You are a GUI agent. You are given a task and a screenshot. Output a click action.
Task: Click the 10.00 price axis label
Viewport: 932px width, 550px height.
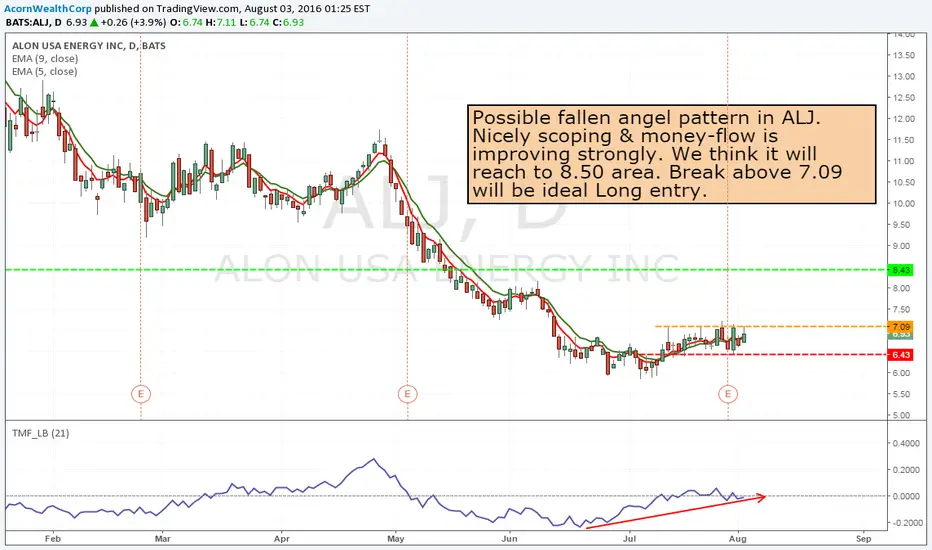pos(903,203)
